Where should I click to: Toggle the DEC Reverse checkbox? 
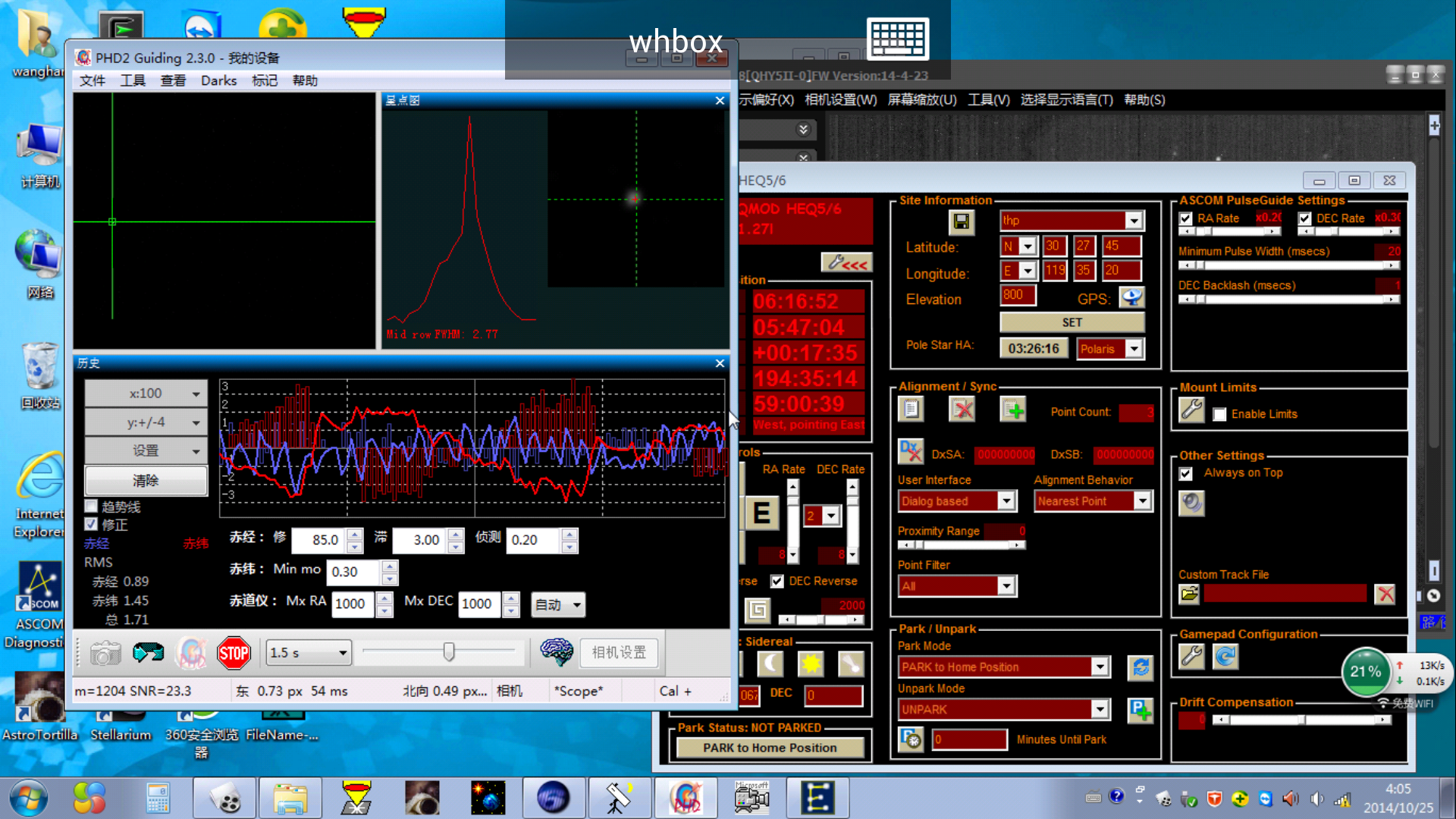point(777,581)
